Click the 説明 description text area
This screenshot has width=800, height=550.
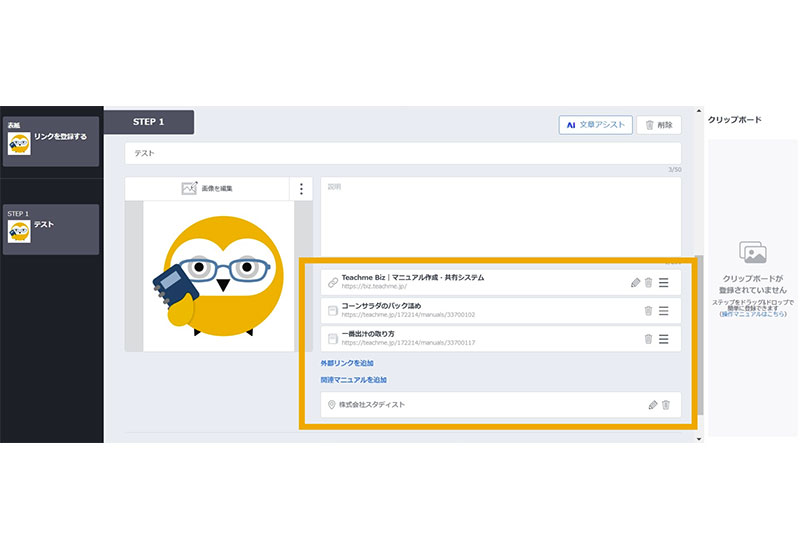coord(500,215)
